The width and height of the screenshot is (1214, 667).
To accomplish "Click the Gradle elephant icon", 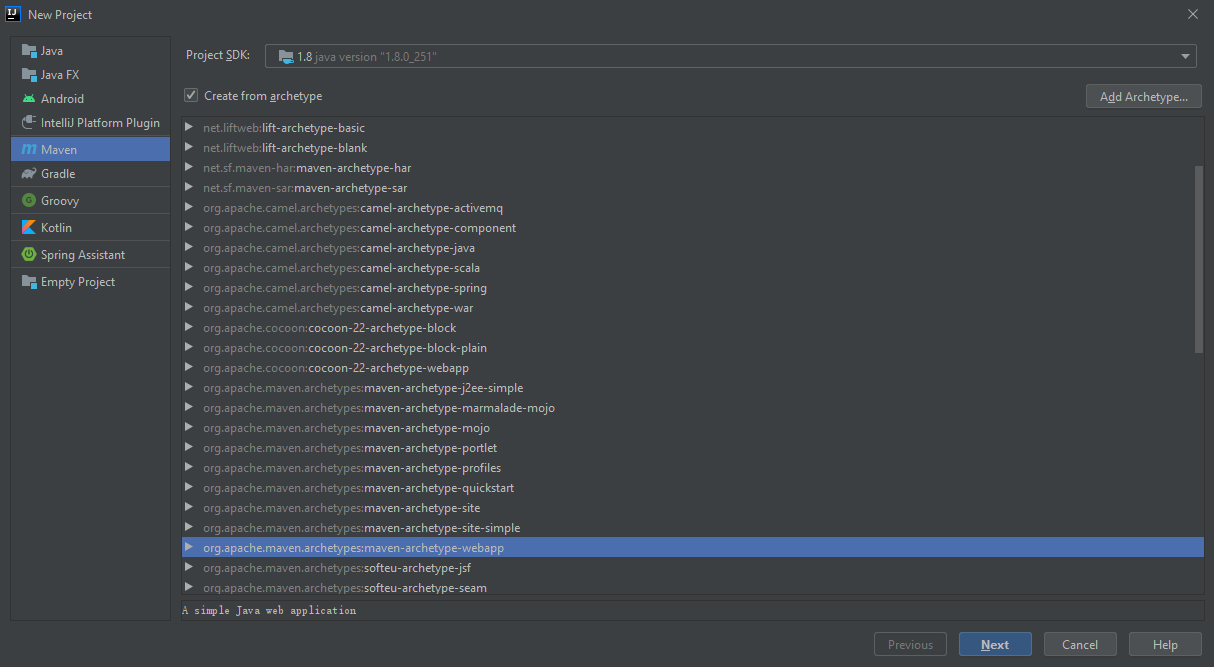I will coord(28,173).
